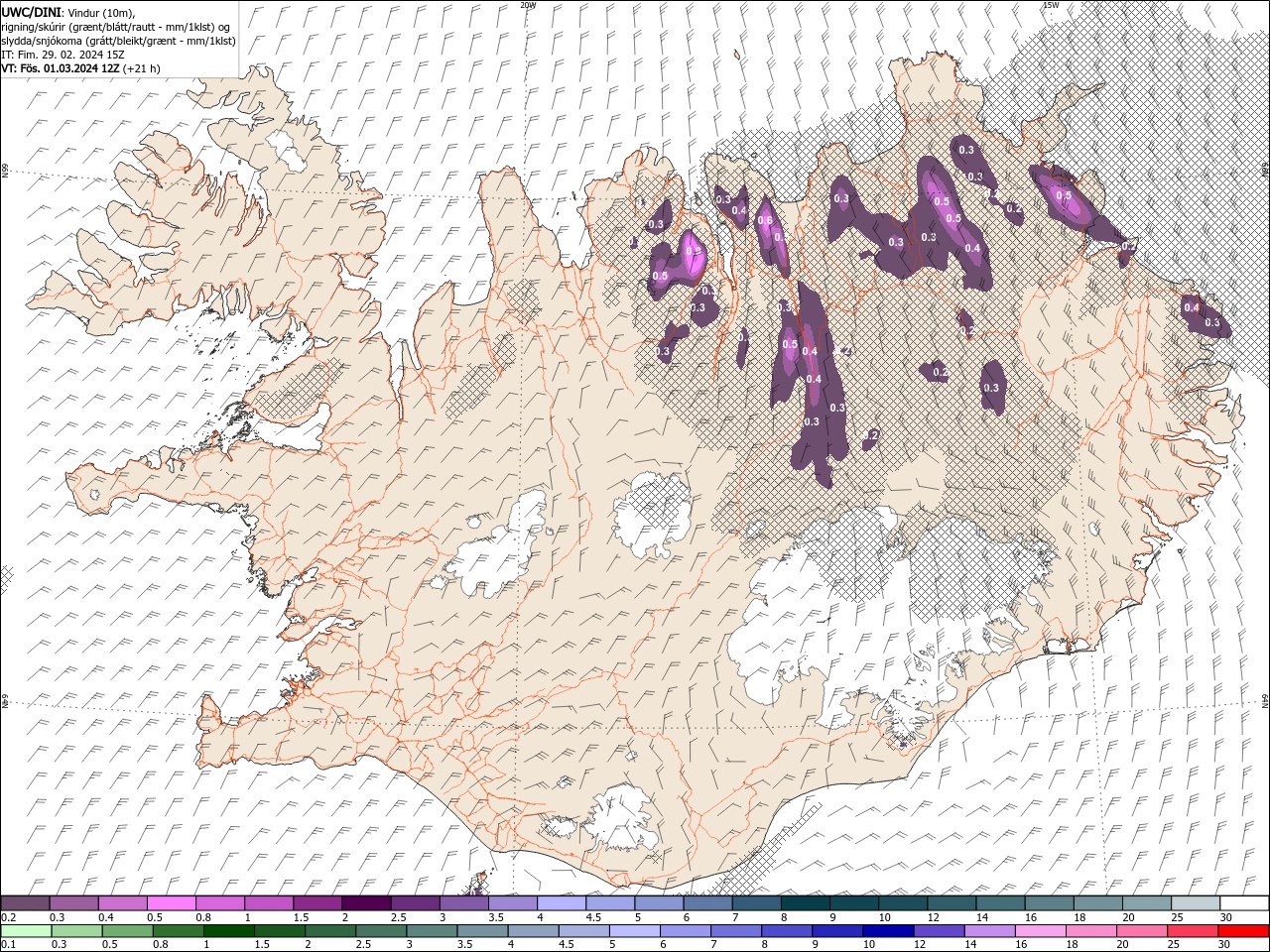Click the 15W longitude label
Viewport: 1270px width, 952px height.
point(1051,5)
